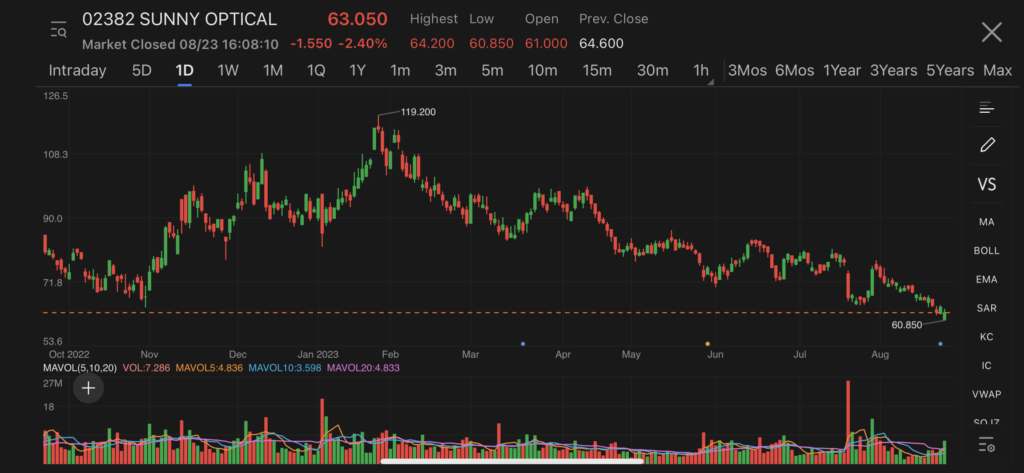Click the -2.40% change percentage
The height and width of the screenshot is (473, 1024).
click(x=362, y=44)
